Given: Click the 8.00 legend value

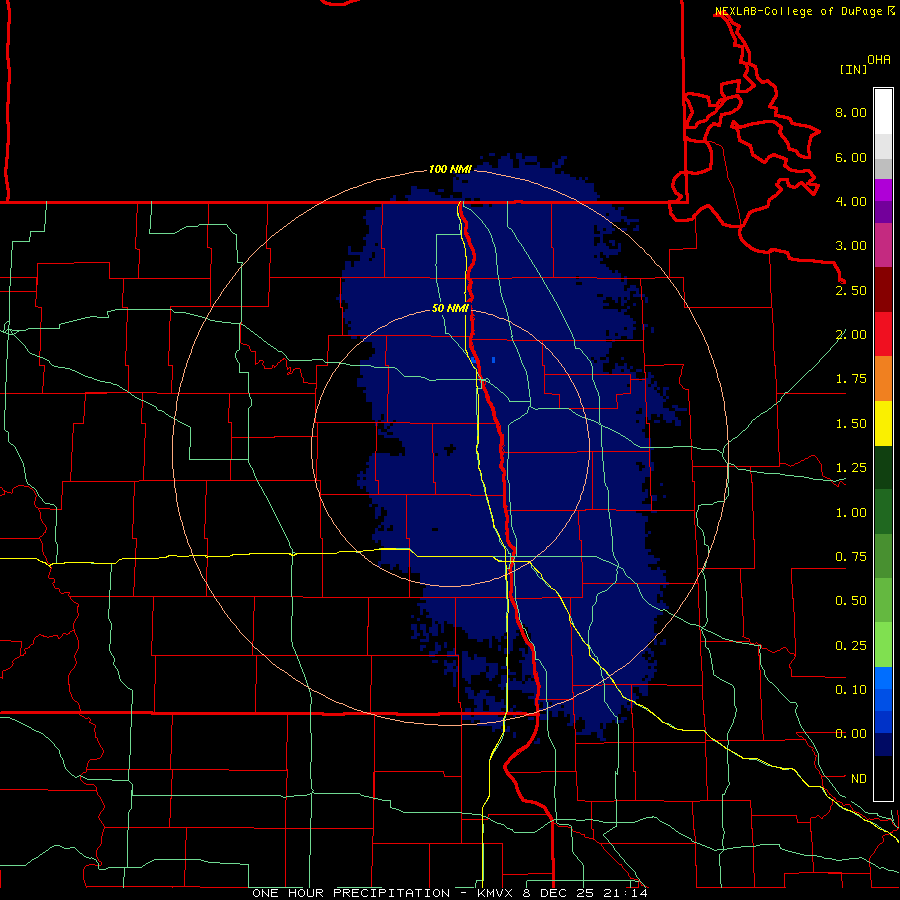Looking at the screenshot, I should tap(851, 112).
